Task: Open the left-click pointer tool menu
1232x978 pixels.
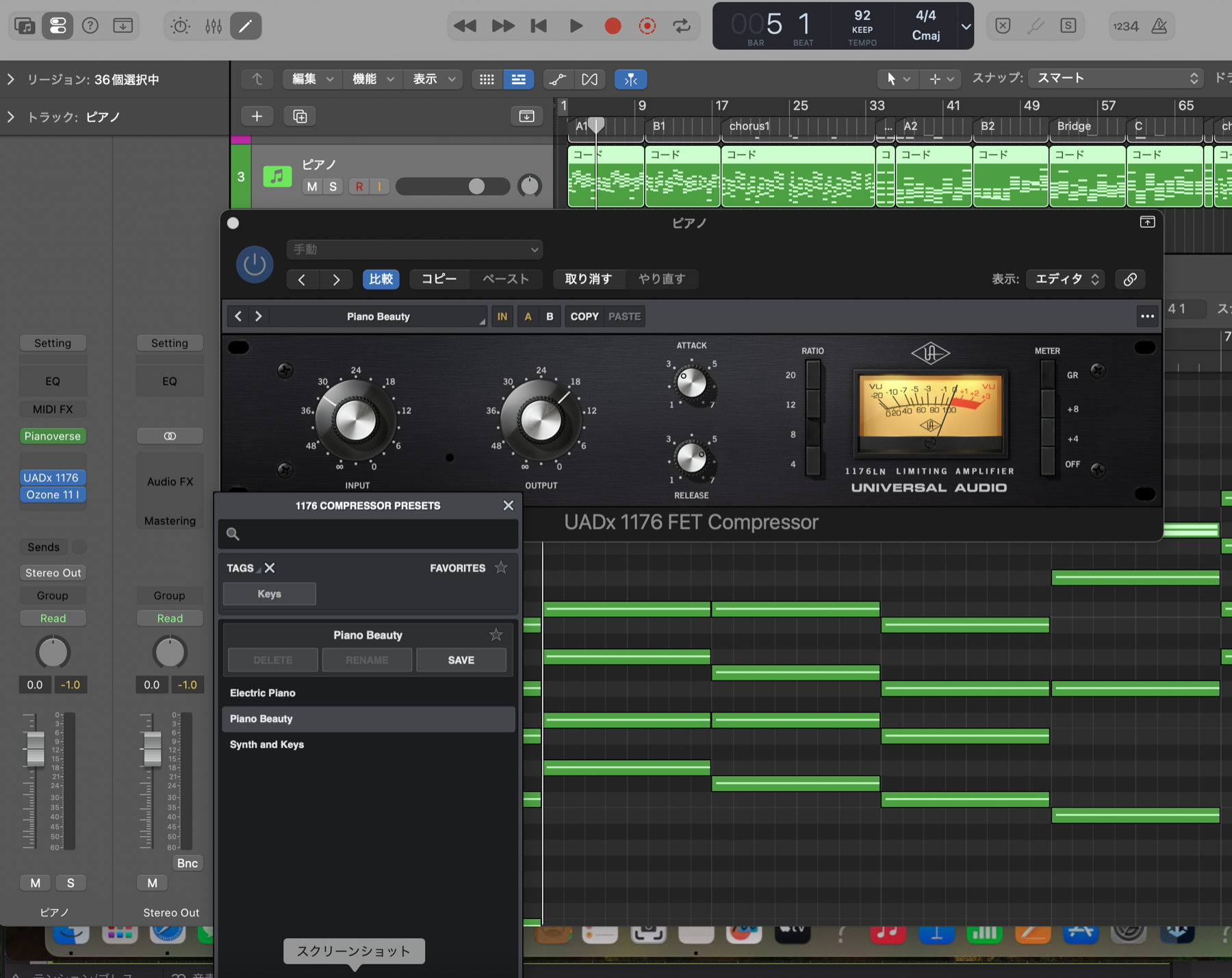Action: [x=897, y=79]
